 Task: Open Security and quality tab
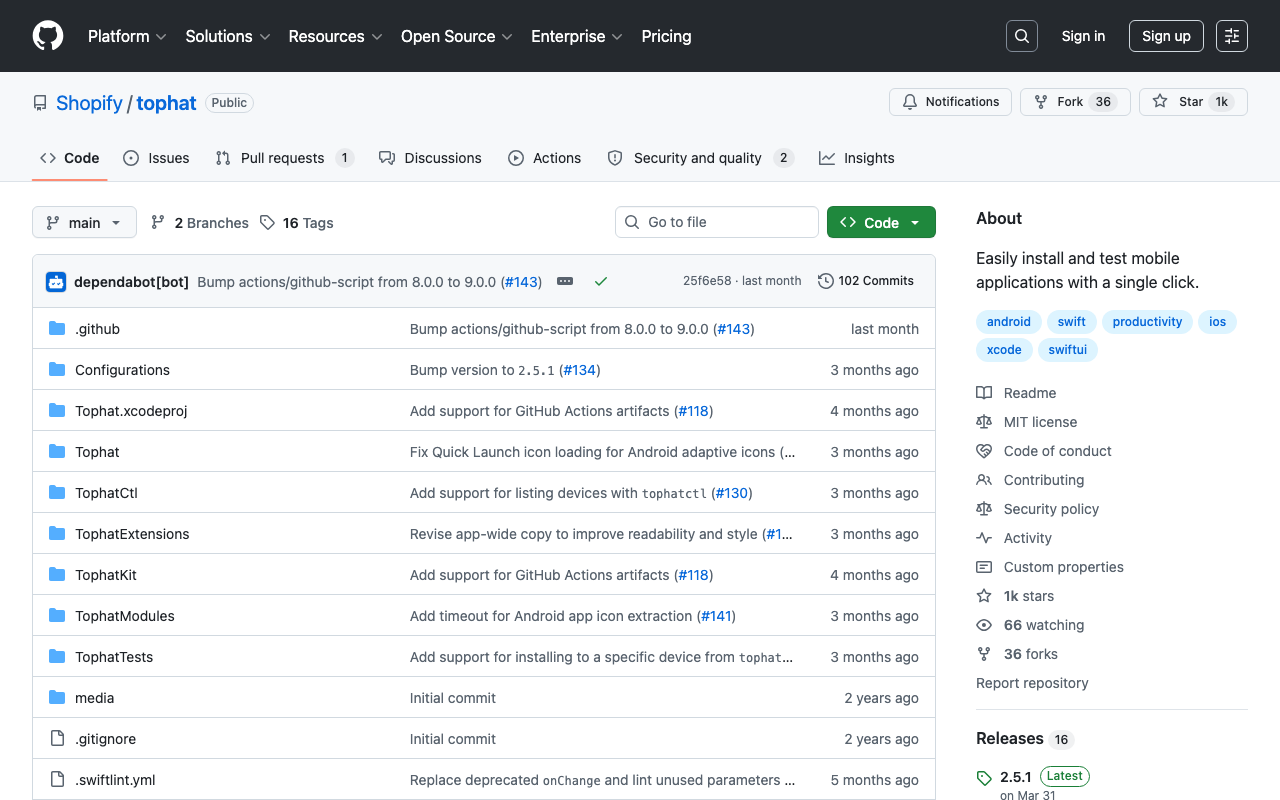tap(700, 158)
